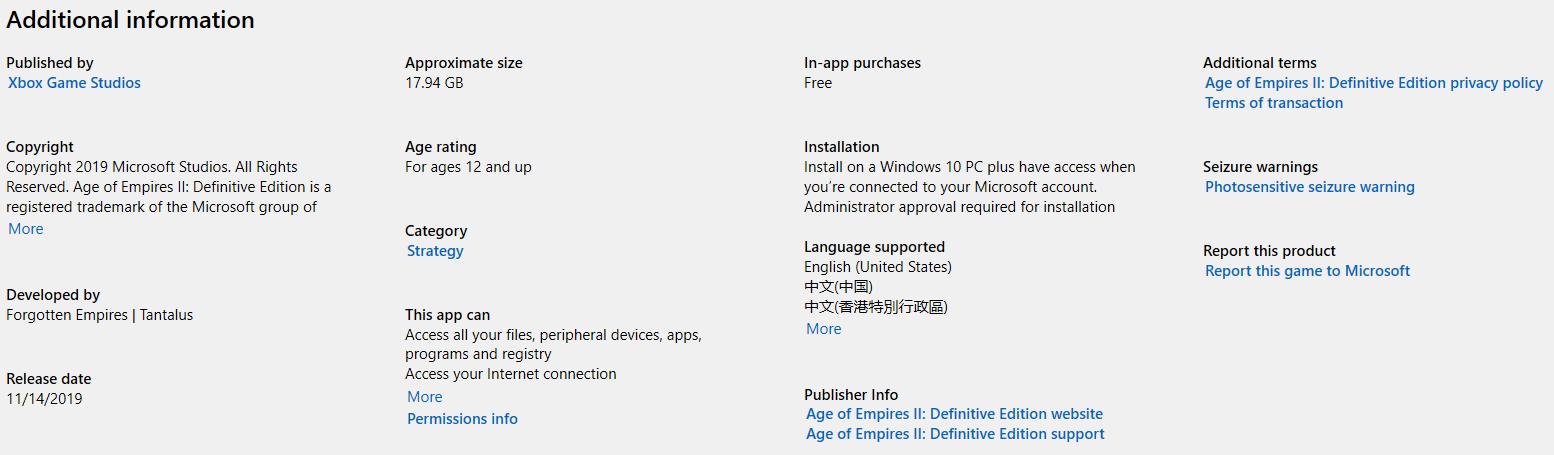Open Age of Empires II support link
This screenshot has height=455, width=1554.
(955, 434)
